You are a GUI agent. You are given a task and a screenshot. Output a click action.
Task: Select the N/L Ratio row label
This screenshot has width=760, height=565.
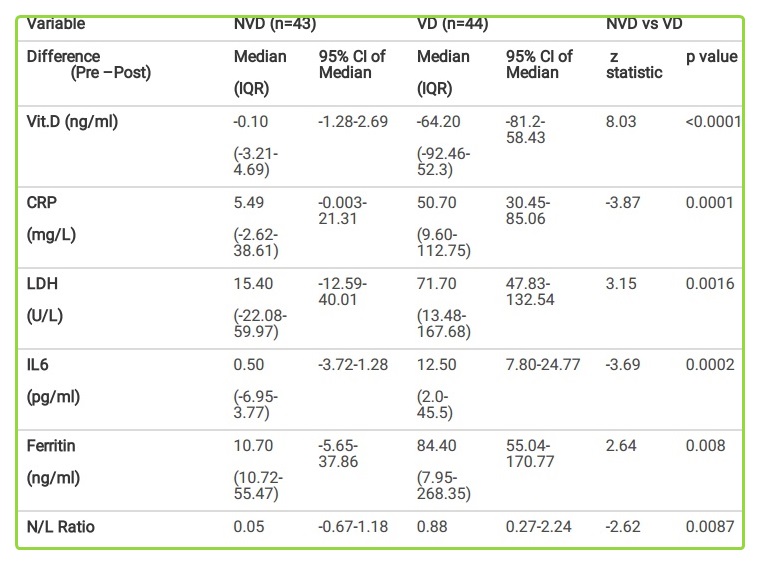[x=61, y=526]
